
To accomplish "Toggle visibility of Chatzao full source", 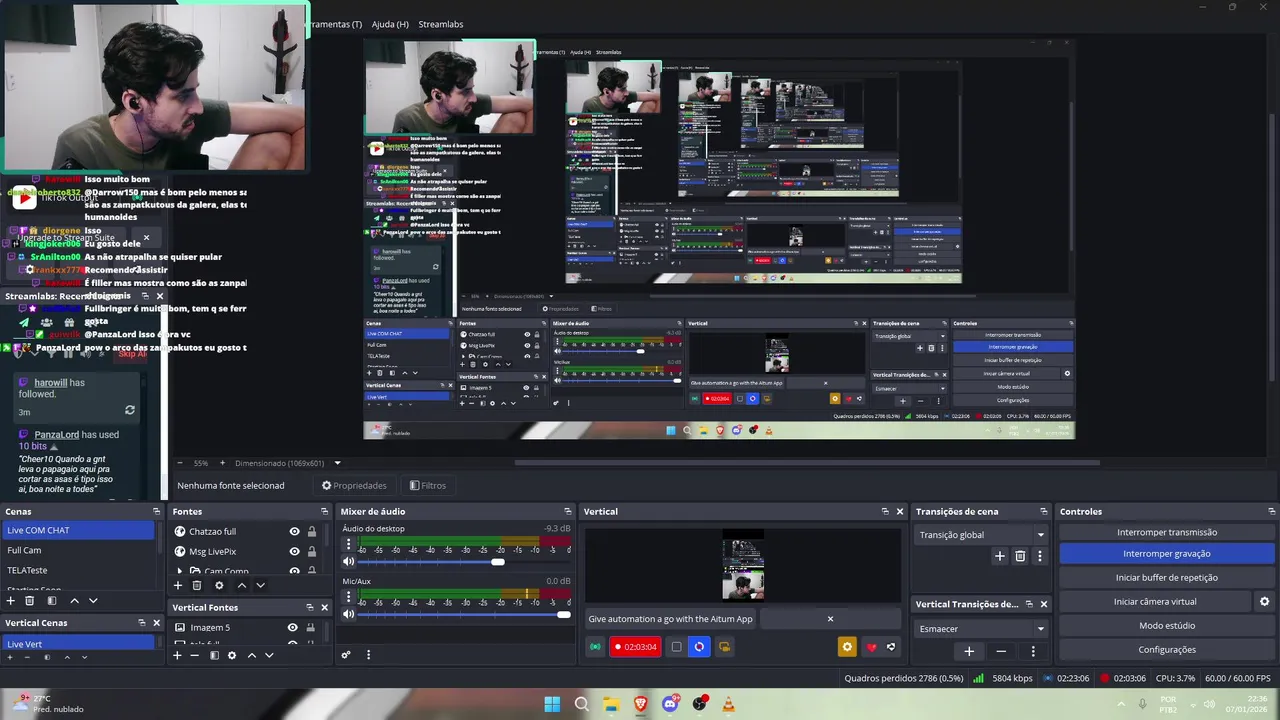I will [x=294, y=531].
